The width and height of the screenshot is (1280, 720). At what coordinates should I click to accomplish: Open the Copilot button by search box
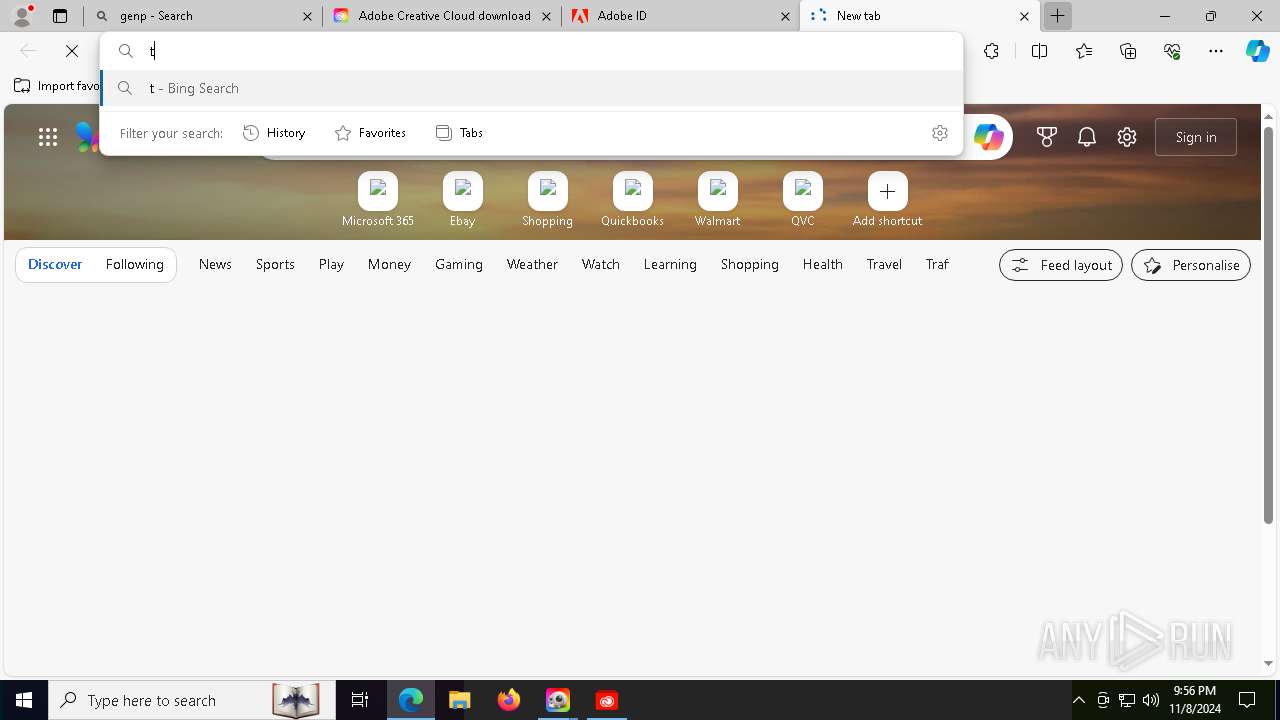(x=988, y=137)
